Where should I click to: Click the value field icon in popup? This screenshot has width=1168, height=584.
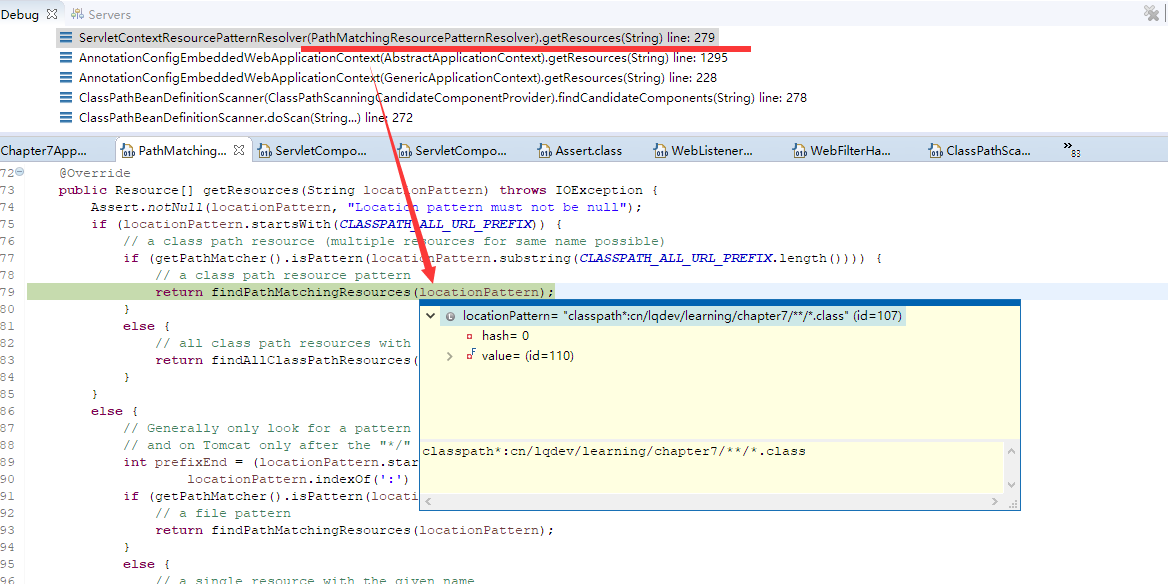point(469,356)
